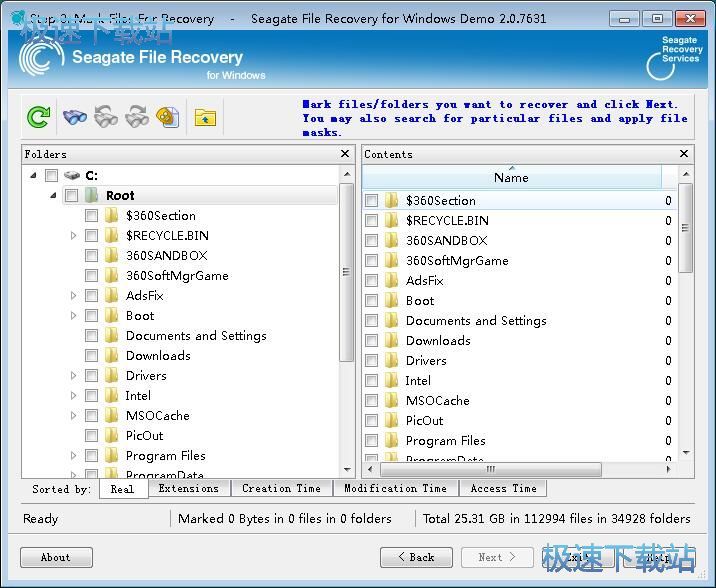Screen dimensions: 716x588
Task: Check 360SoftMgrGame in the Contents list
Action: (372, 261)
